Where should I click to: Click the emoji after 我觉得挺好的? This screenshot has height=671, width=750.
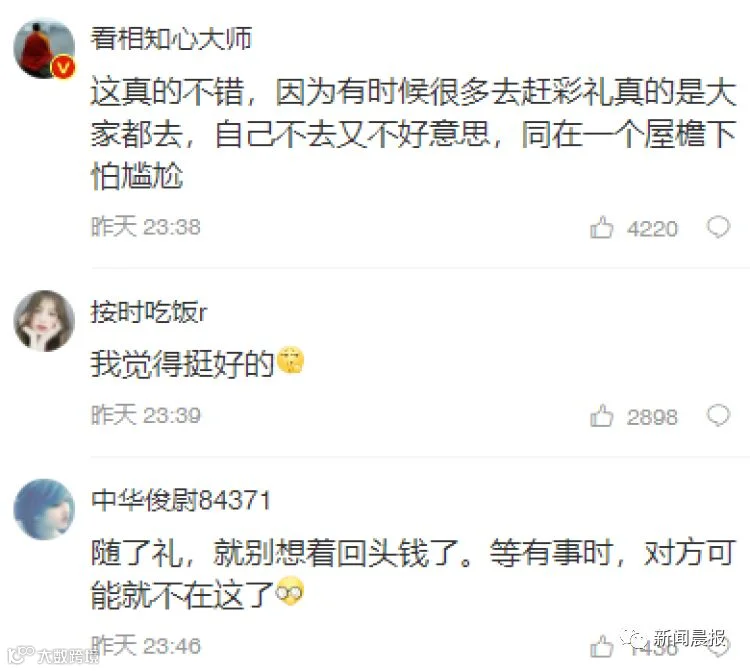[291, 360]
